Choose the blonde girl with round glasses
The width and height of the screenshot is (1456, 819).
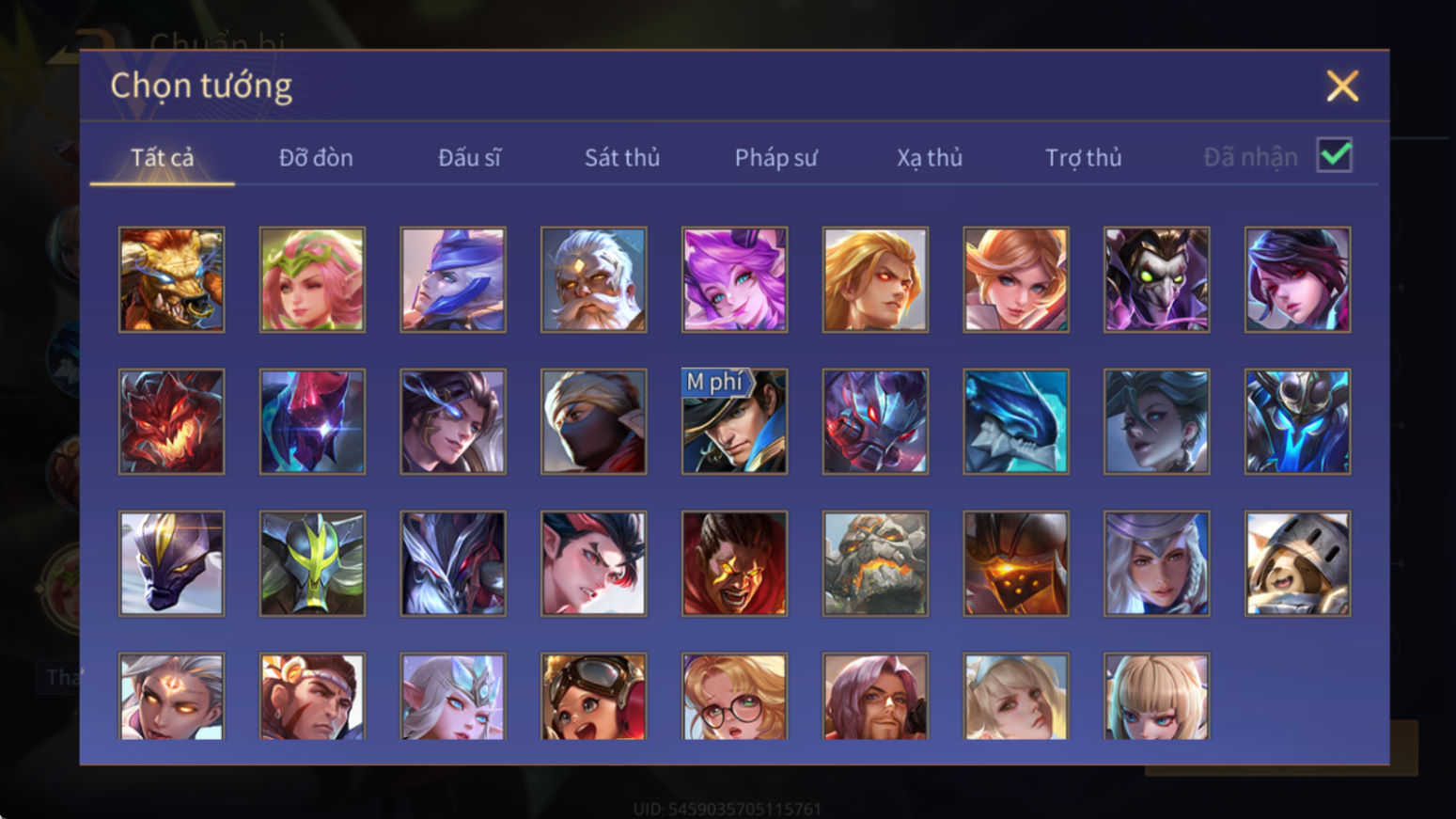click(x=734, y=696)
